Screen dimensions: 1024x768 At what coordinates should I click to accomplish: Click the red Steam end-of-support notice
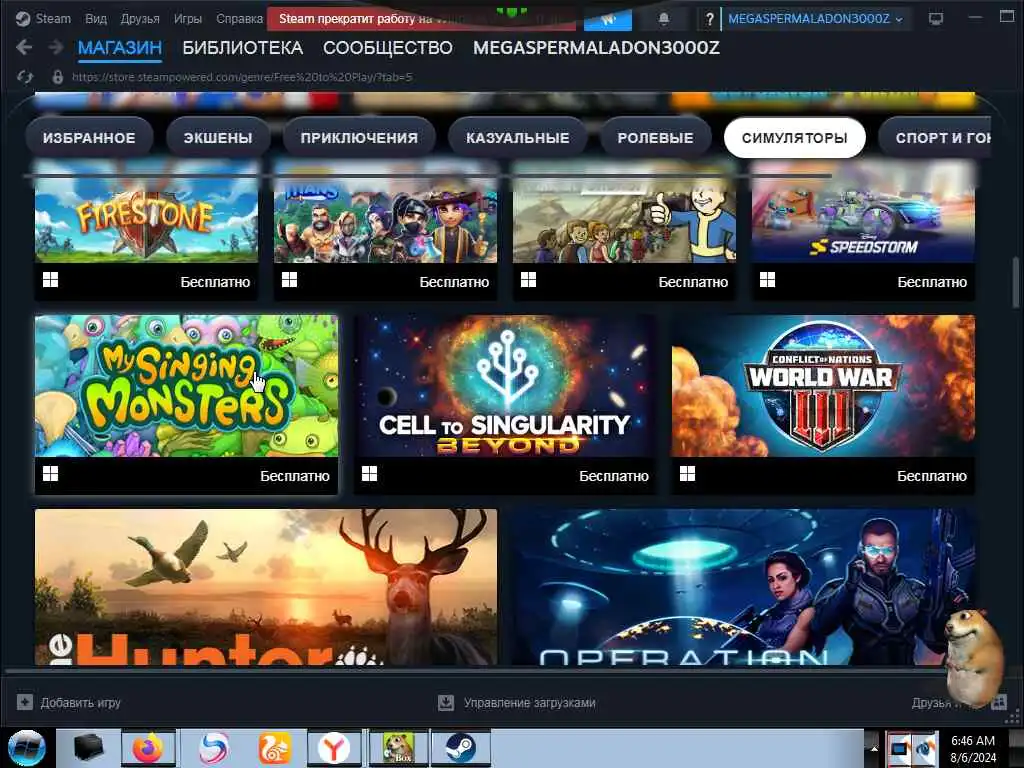(422, 19)
